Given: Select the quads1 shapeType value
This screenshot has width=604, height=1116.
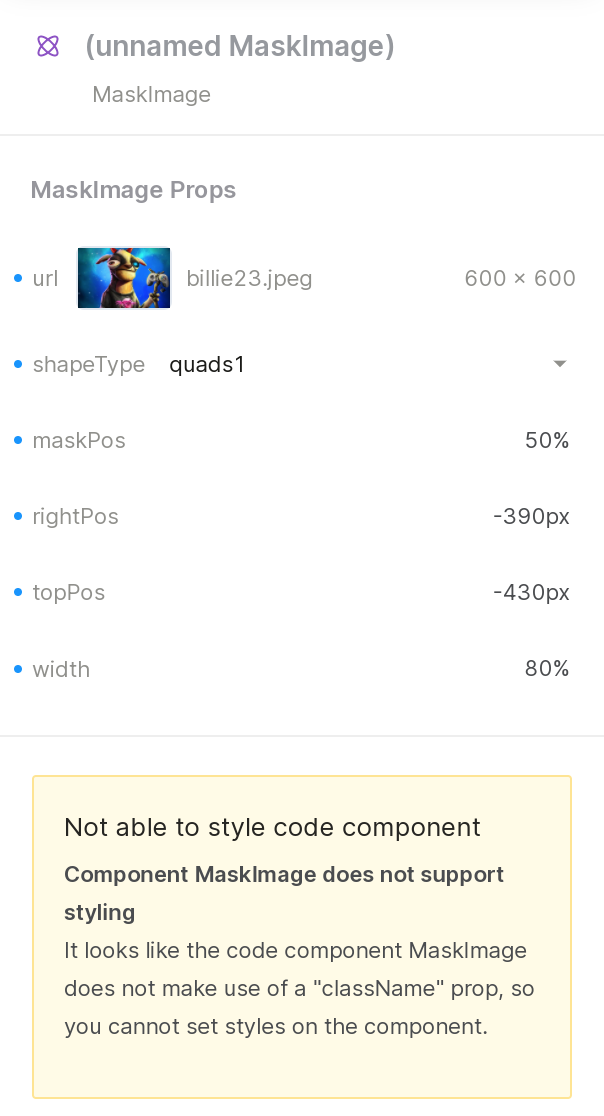Looking at the screenshot, I should 207,365.
